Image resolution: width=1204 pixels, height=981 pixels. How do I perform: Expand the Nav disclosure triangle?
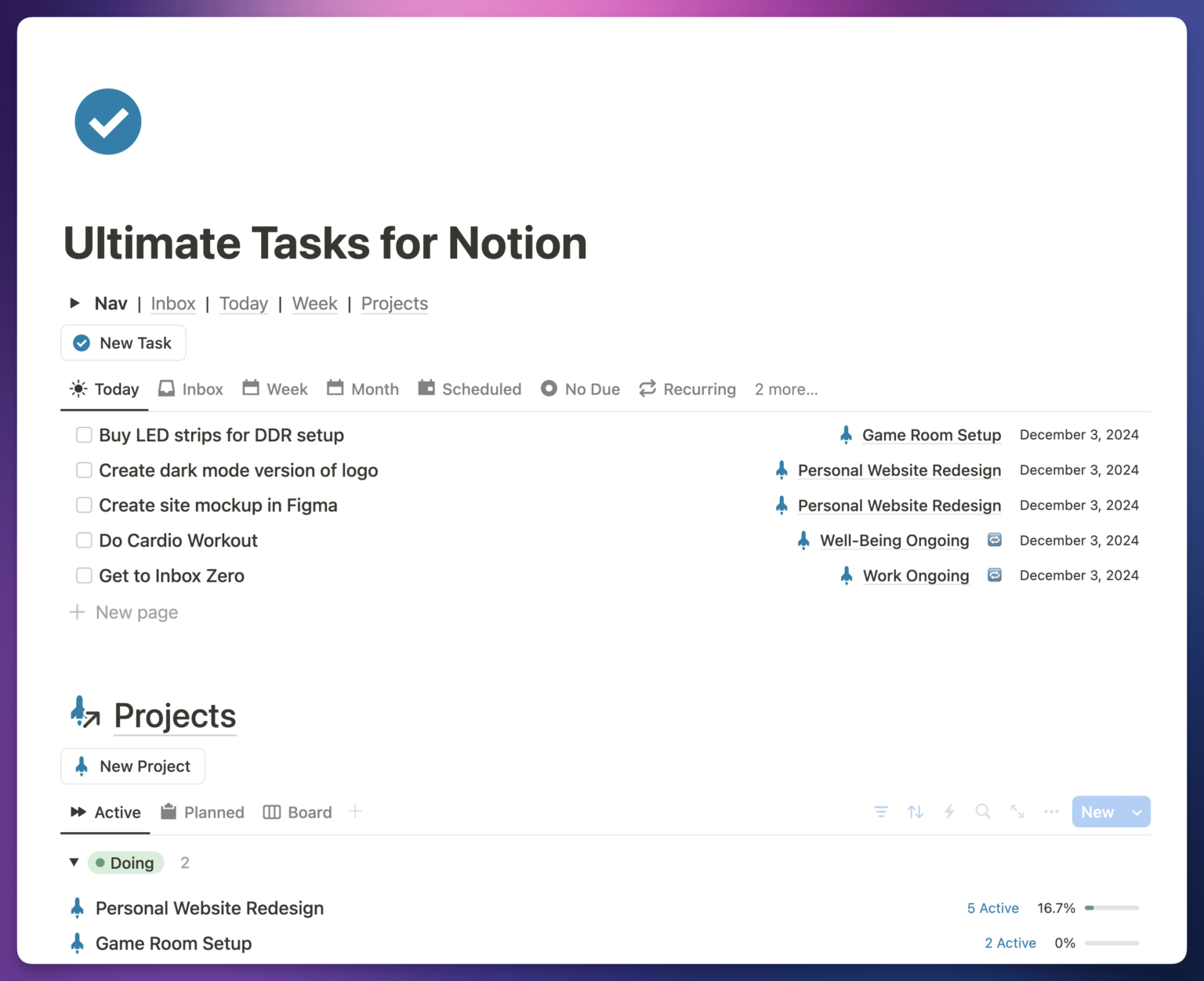(x=74, y=303)
